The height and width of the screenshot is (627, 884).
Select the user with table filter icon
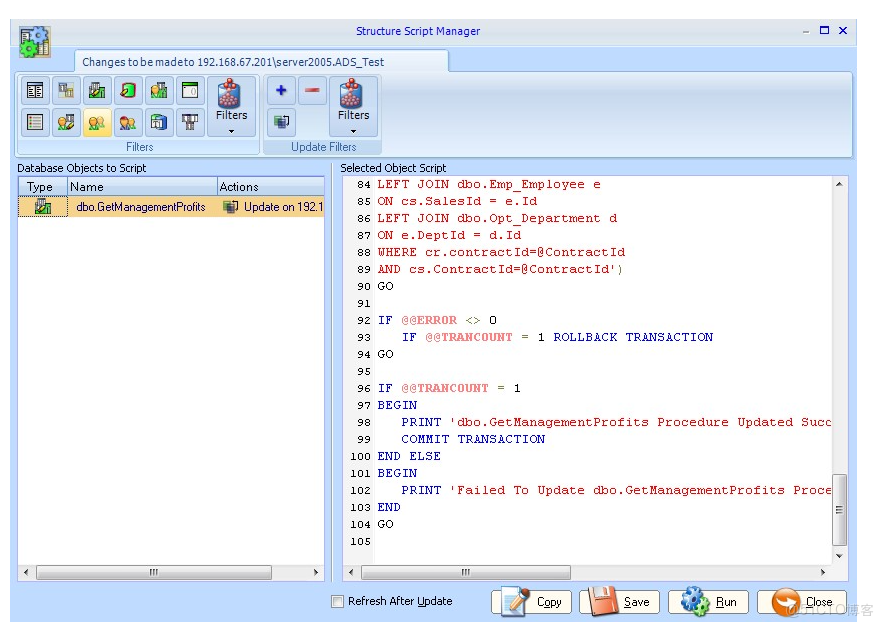157,90
